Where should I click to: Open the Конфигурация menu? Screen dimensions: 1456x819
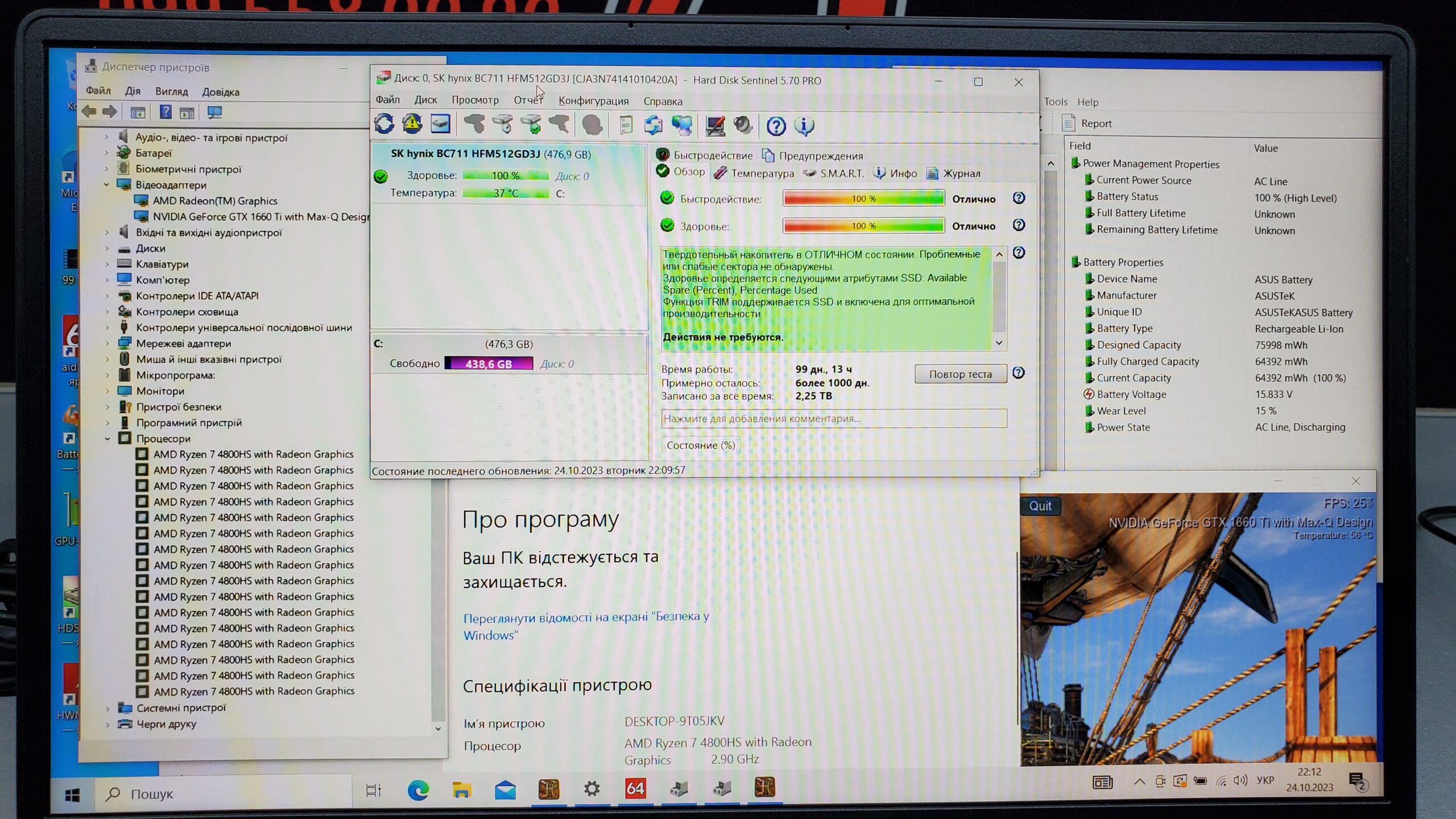[x=593, y=101]
